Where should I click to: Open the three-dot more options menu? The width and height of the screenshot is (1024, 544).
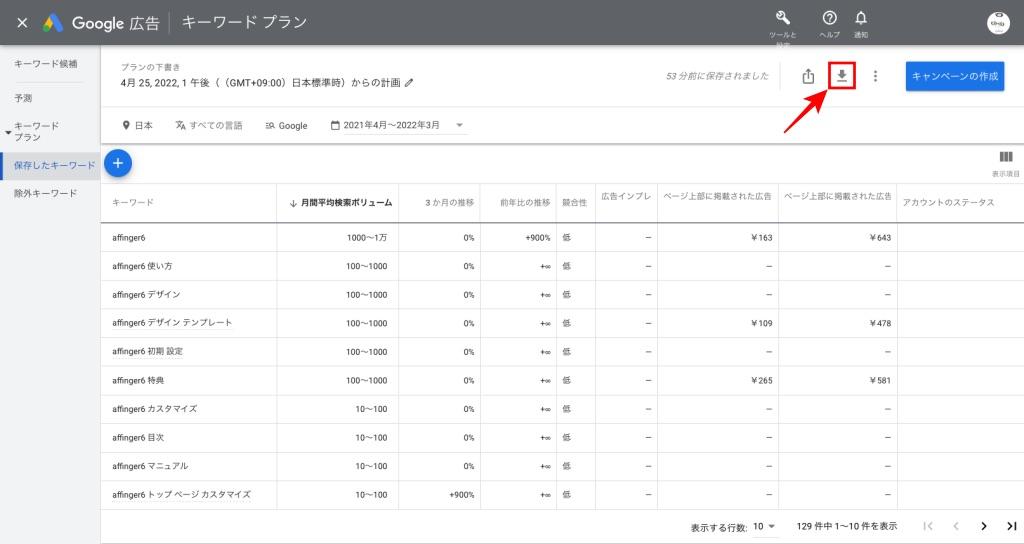tap(875, 76)
